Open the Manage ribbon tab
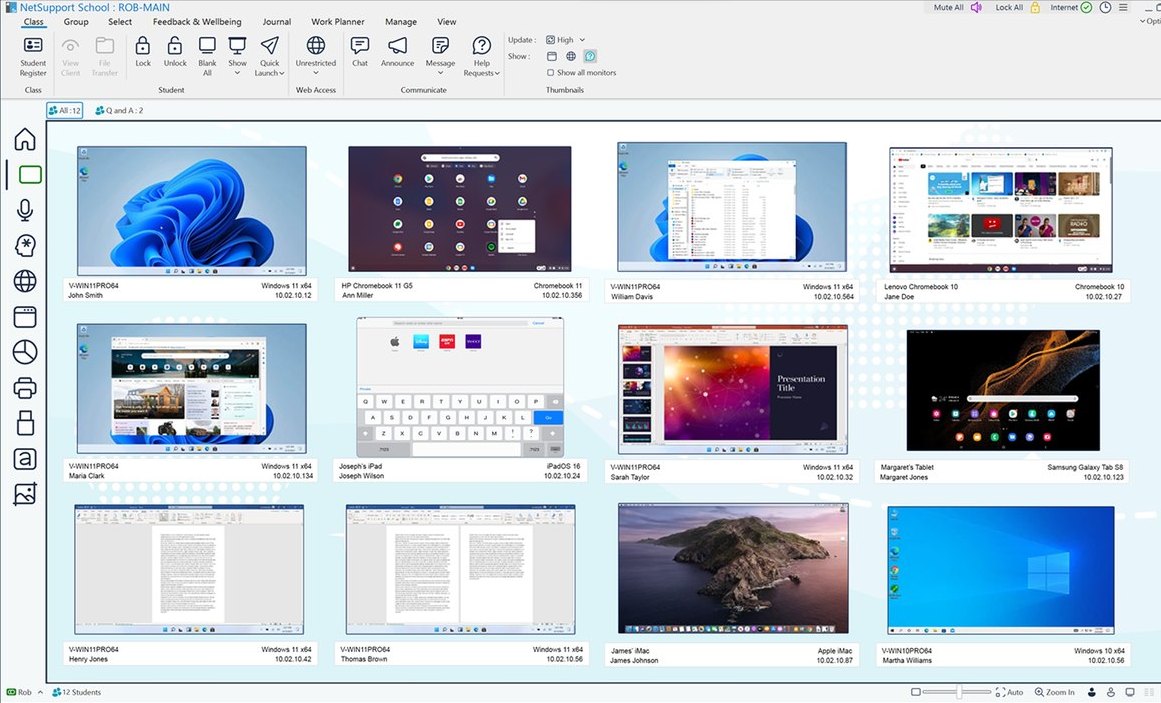Viewport: 1161px width, 703px height. click(x=401, y=21)
